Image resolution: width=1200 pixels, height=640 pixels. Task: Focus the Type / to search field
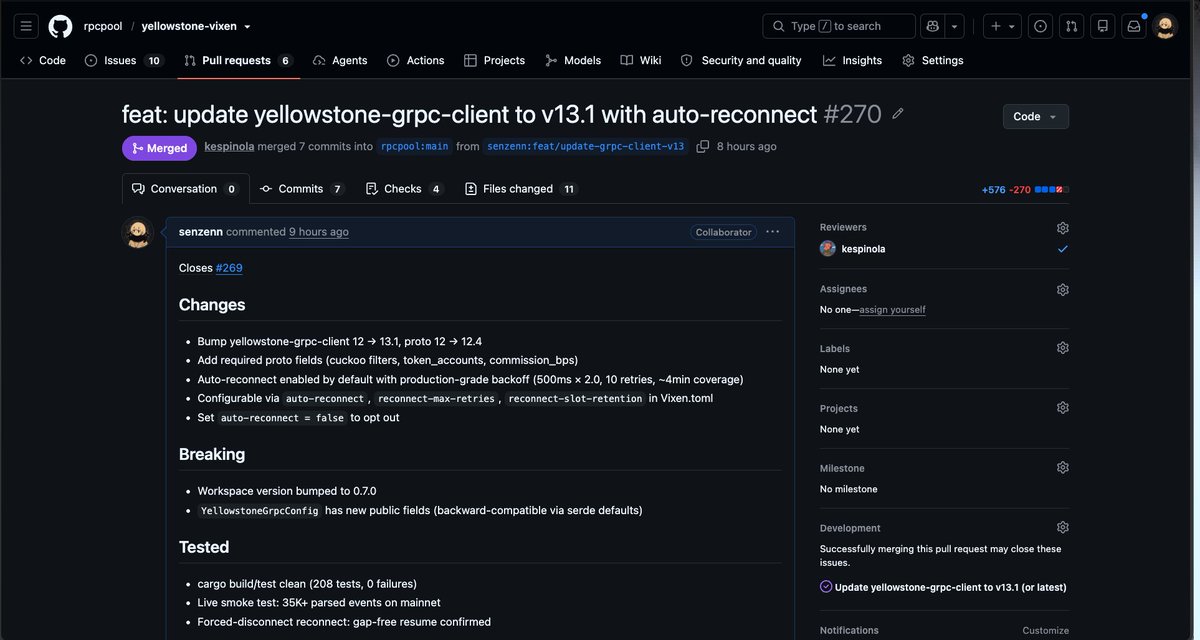pyautogui.click(x=839, y=26)
